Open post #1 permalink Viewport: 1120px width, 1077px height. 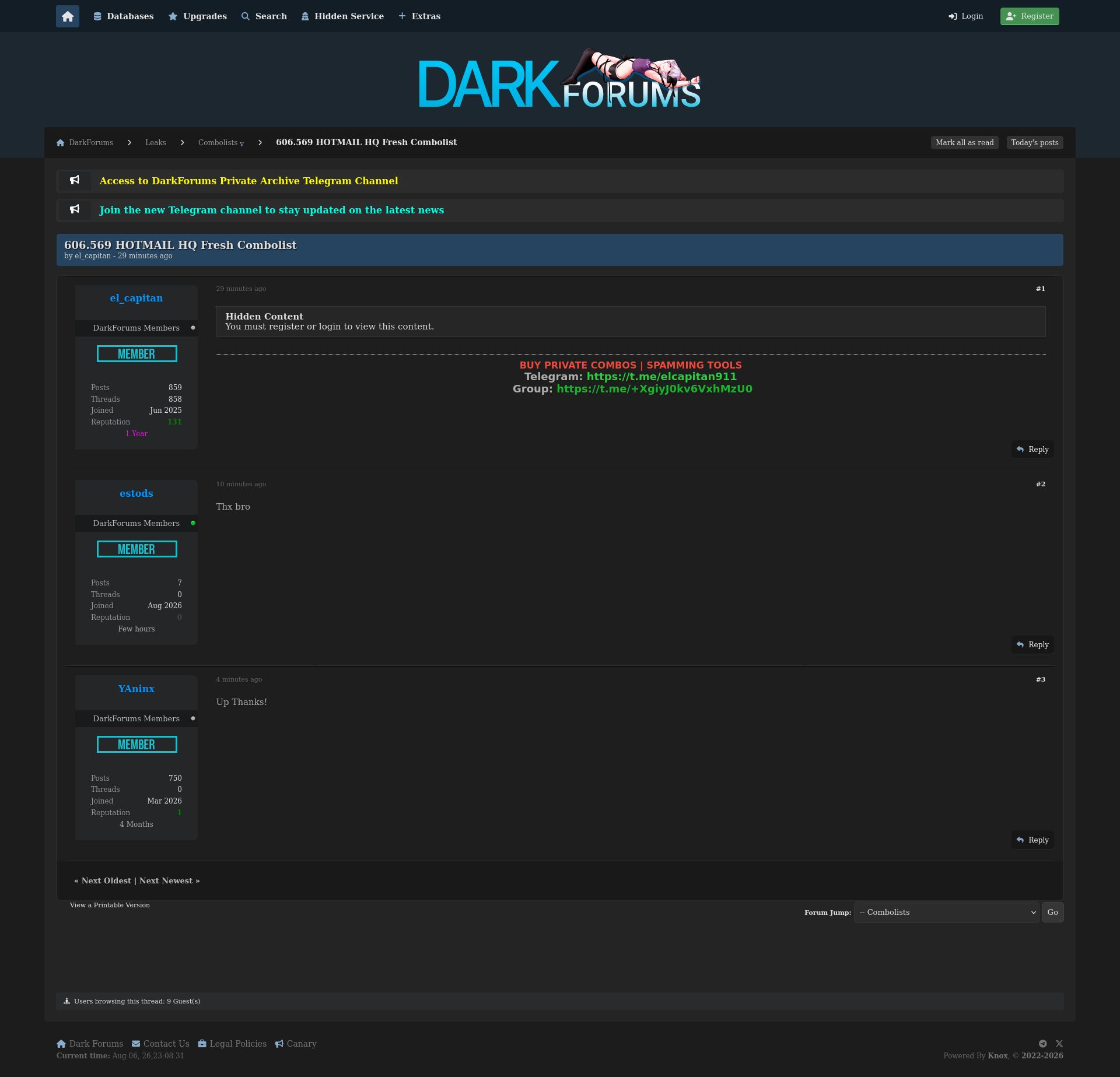(1041, 289)
